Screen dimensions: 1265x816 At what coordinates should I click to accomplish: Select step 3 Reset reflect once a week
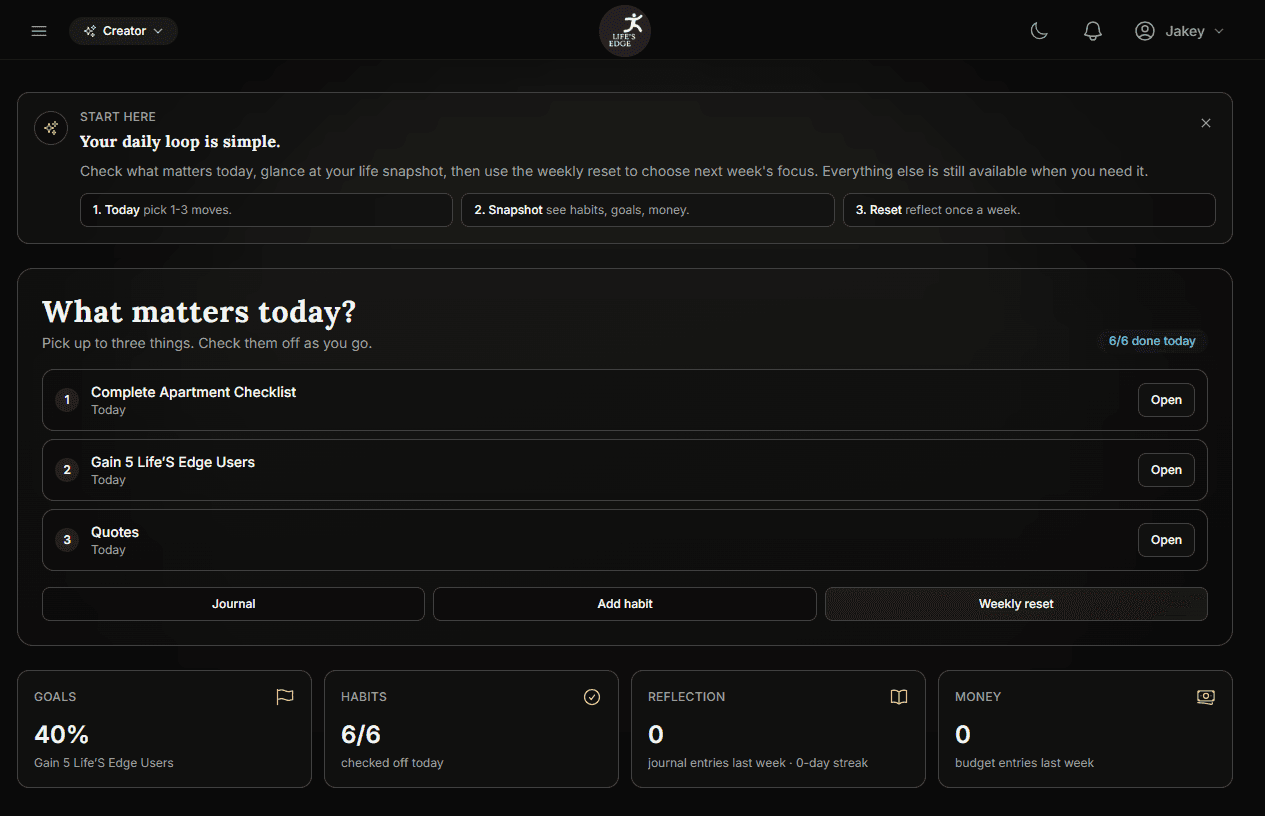coord(1029,210)
